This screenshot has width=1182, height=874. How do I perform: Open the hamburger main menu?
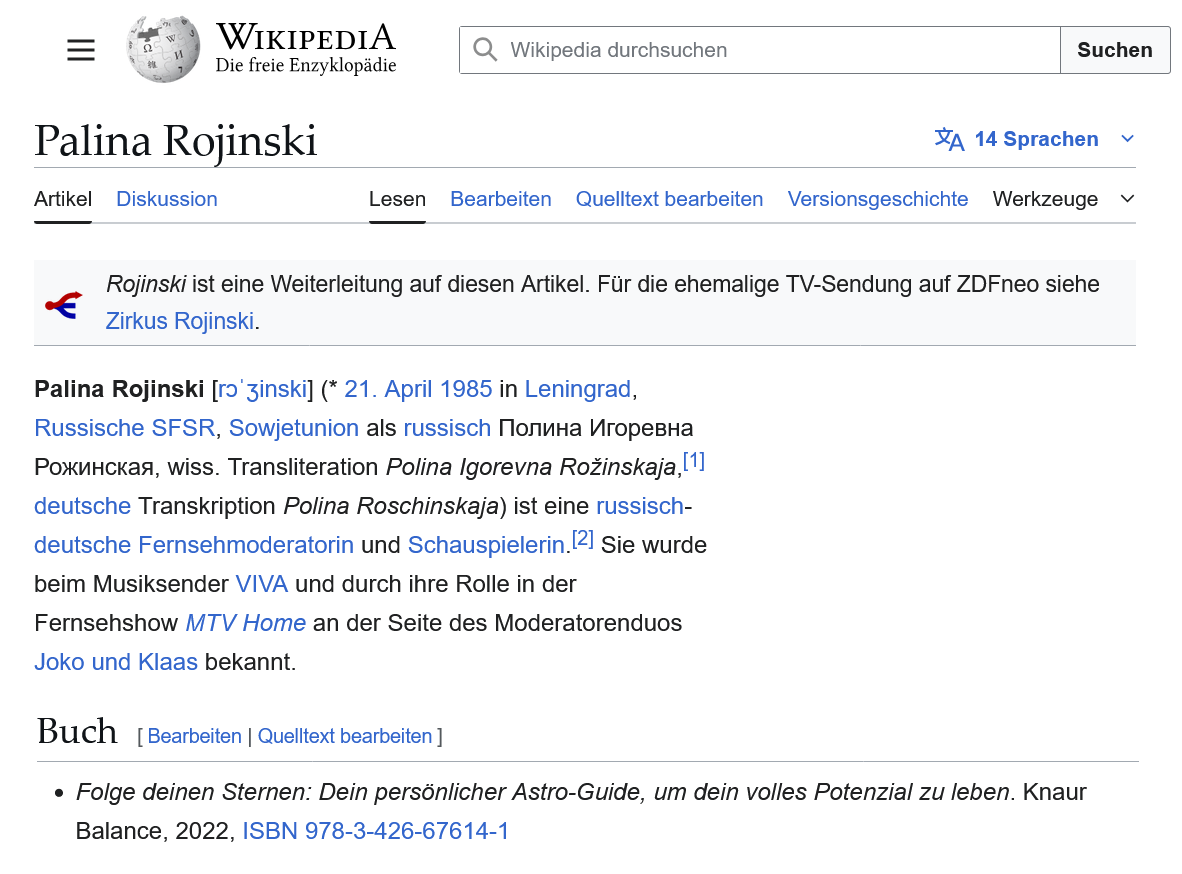coord(81,50)
